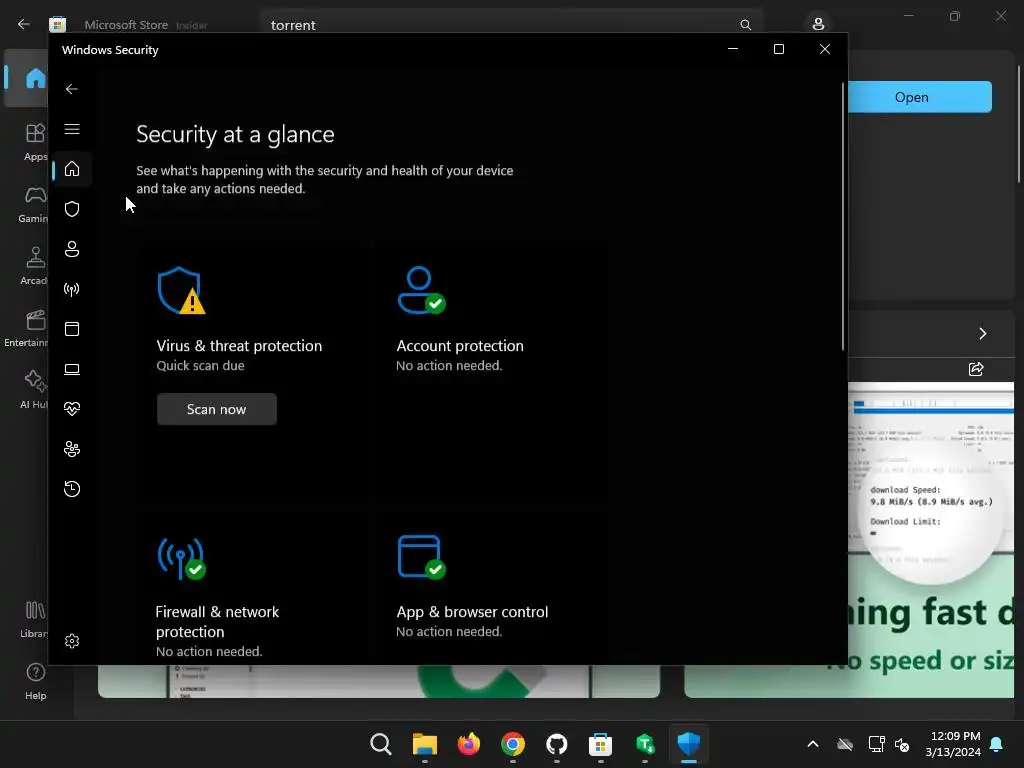
Task: Click Open button in Microsoft Store
Action: [x=920, y=97]
